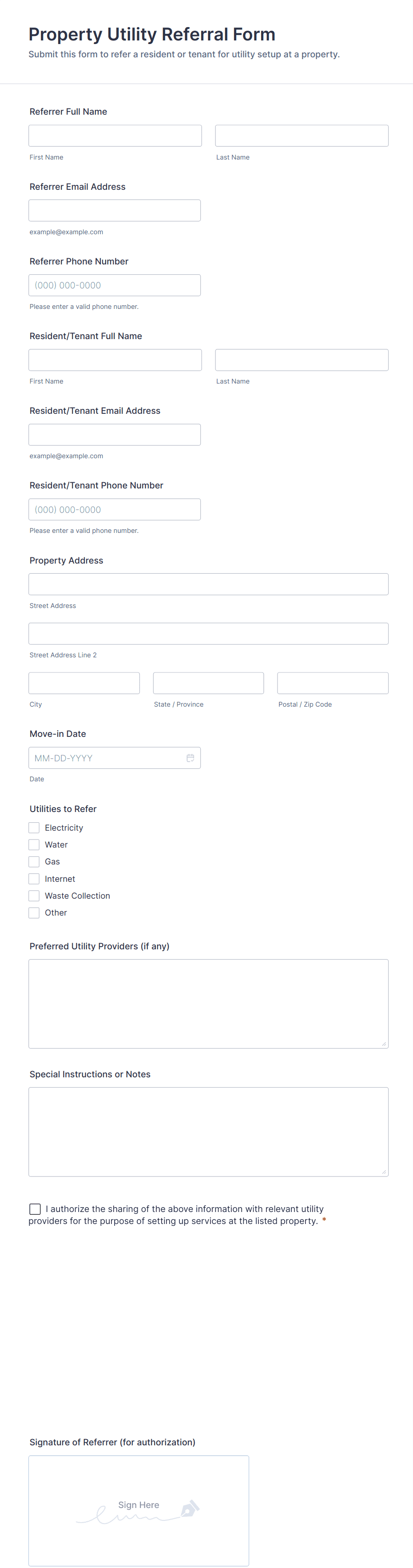413x1568 pixels.
Task: Click the Special Instructions or Notes box
Action: click(x=208, y=1132)
